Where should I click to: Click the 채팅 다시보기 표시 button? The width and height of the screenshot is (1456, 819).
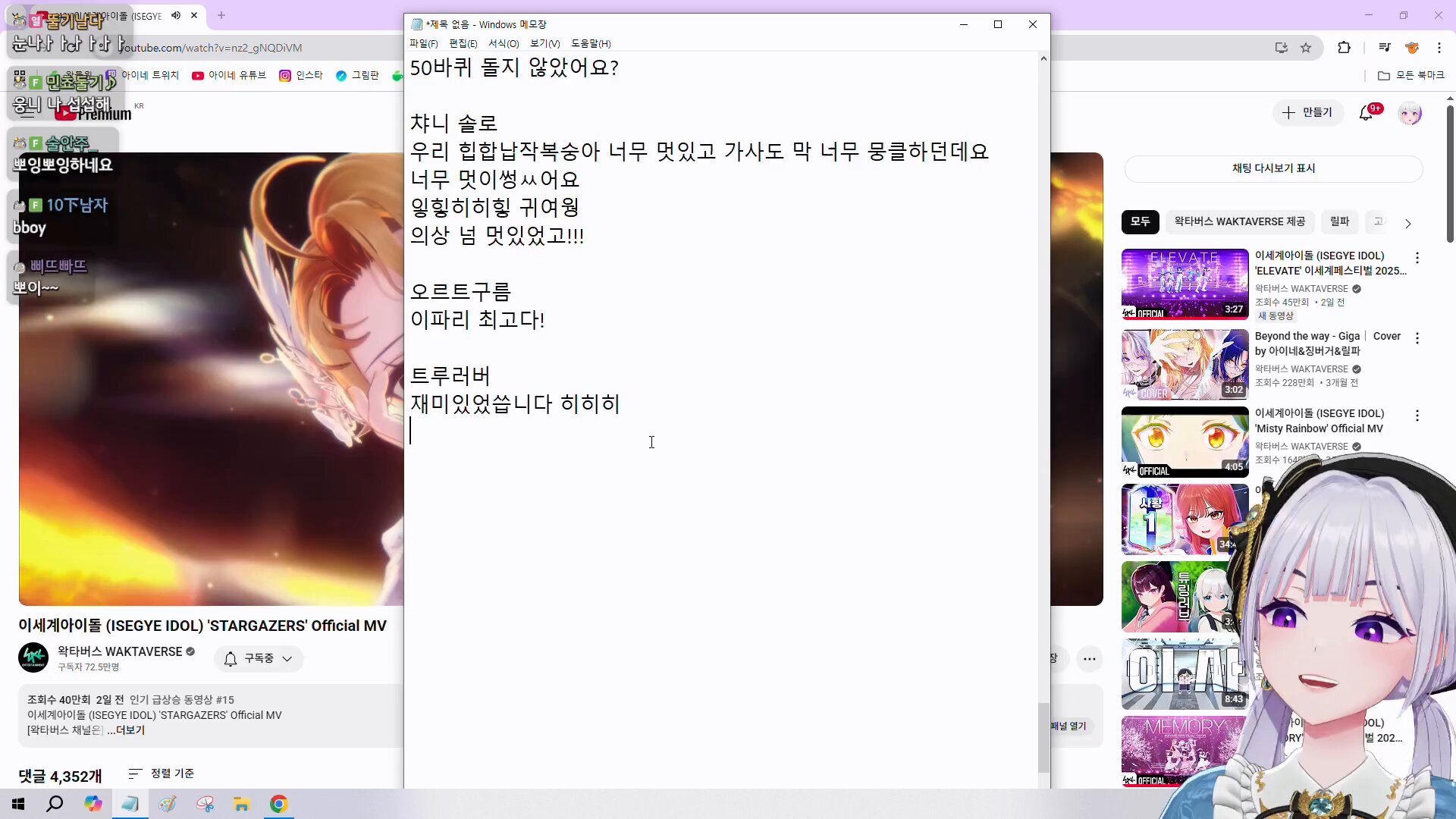pyautogui.click(x=1273, y=168)
